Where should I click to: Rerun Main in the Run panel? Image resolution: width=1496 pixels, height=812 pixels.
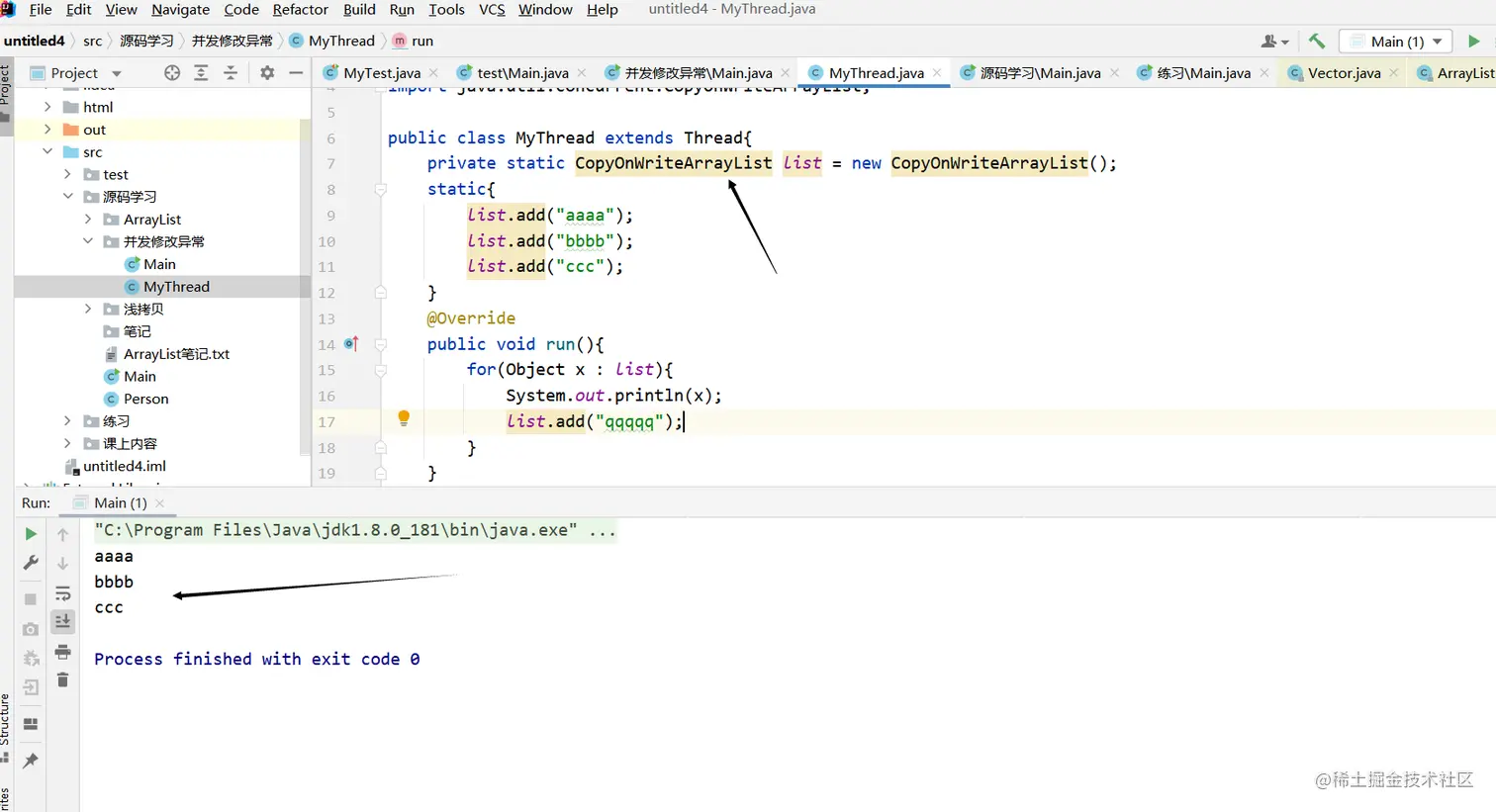click(x=31, y=534)
